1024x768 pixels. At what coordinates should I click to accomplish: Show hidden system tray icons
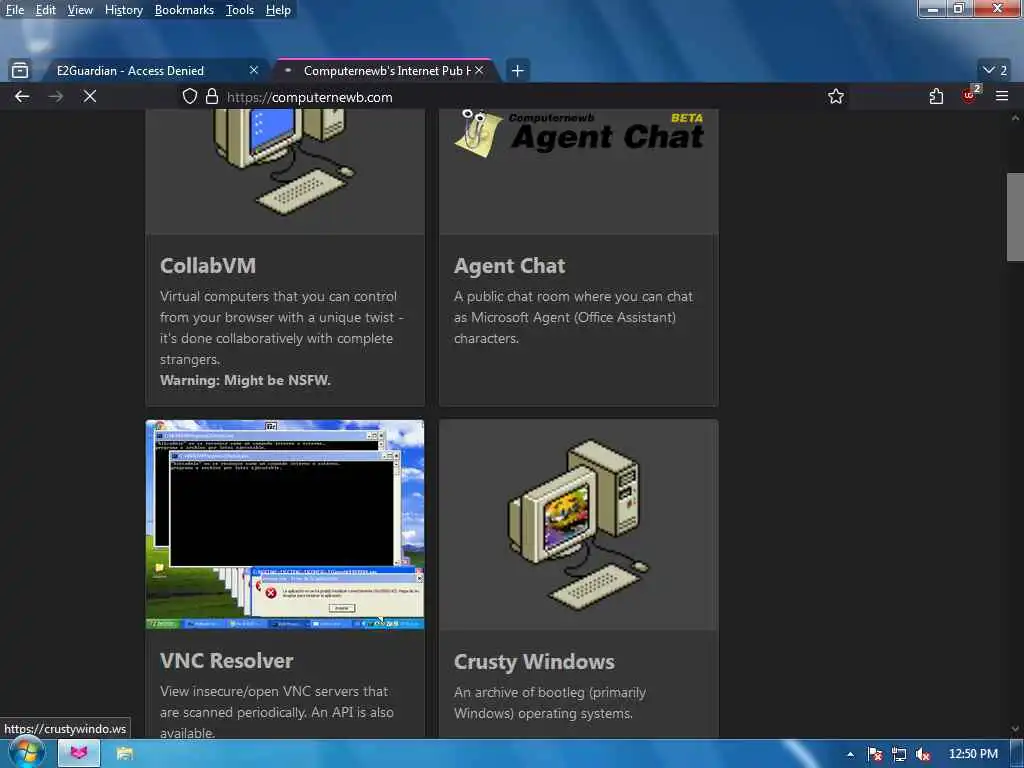pyautogui.click(x=850, y=754)
